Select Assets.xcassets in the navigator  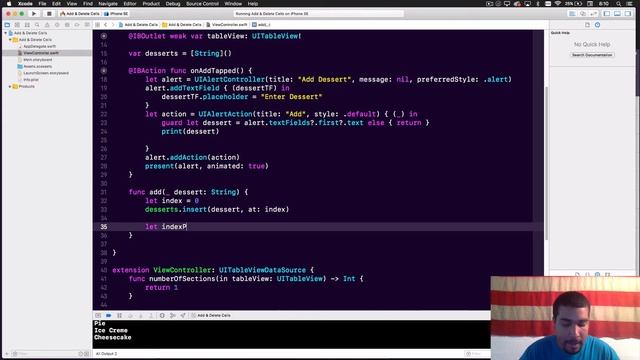[x=38, y=67]
